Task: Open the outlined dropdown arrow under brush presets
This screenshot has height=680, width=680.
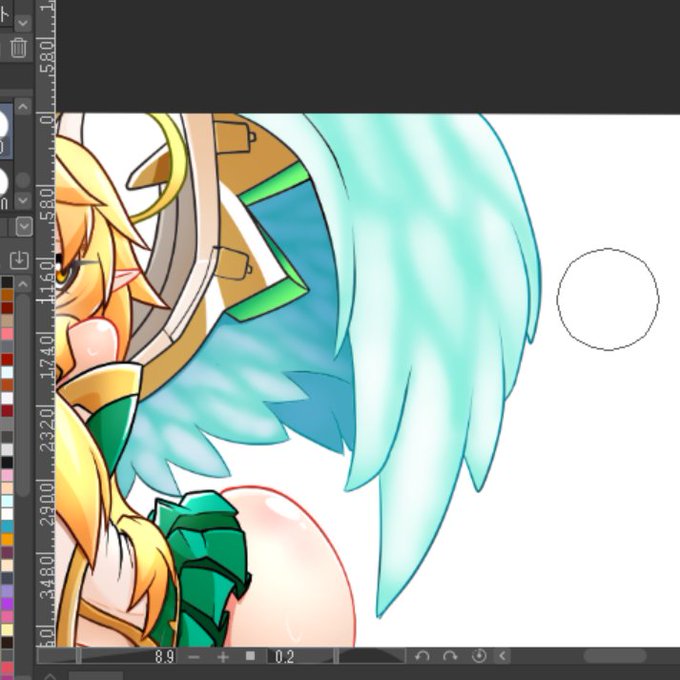Action: (24, 226)
